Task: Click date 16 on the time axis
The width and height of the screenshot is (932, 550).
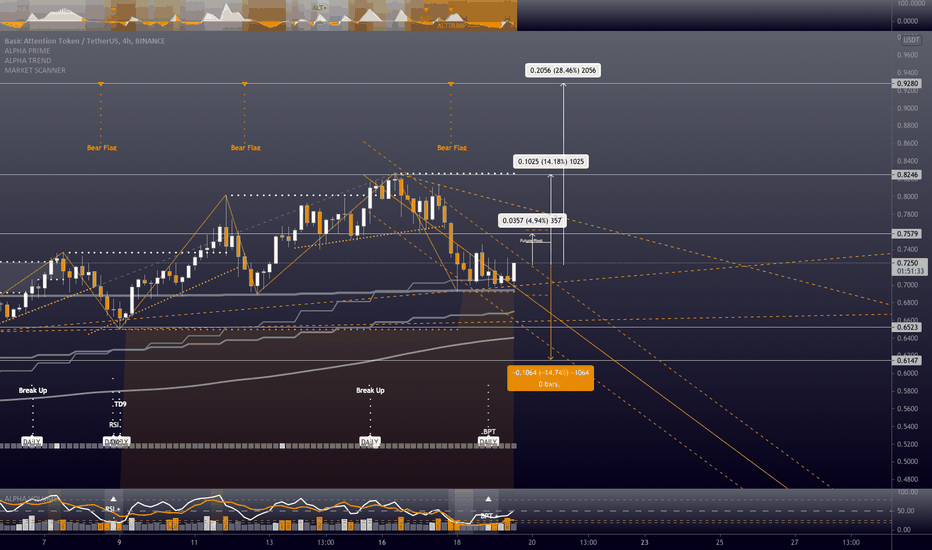Action: 382,542
